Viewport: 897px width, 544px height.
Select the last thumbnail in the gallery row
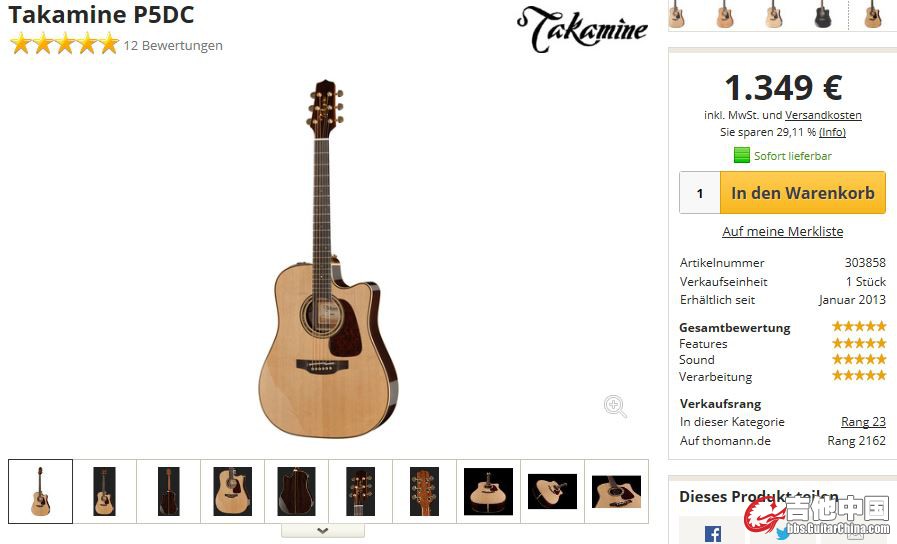pos(616,491)
